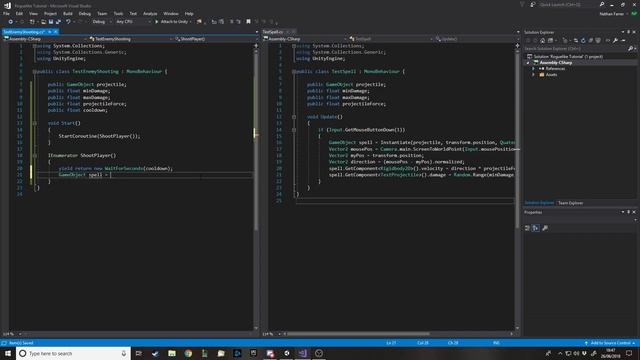Image resolution: width=640 pixels, height=360 pixels.
Task: Switch to the Team Explorer tab
Action: pyautogui.click(x=570, y=203)
